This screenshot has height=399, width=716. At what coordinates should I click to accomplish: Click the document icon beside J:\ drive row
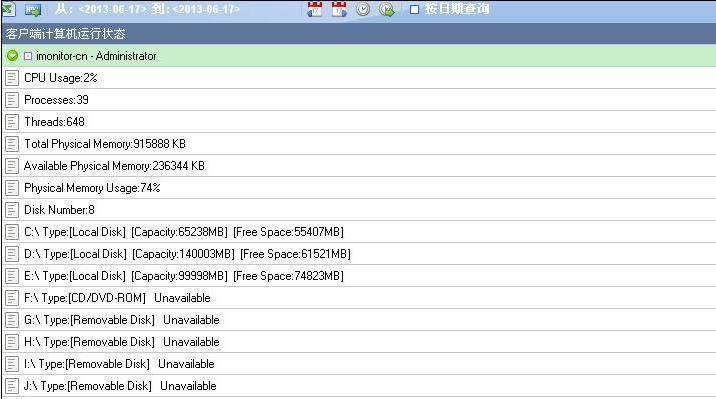coord(12,386)
